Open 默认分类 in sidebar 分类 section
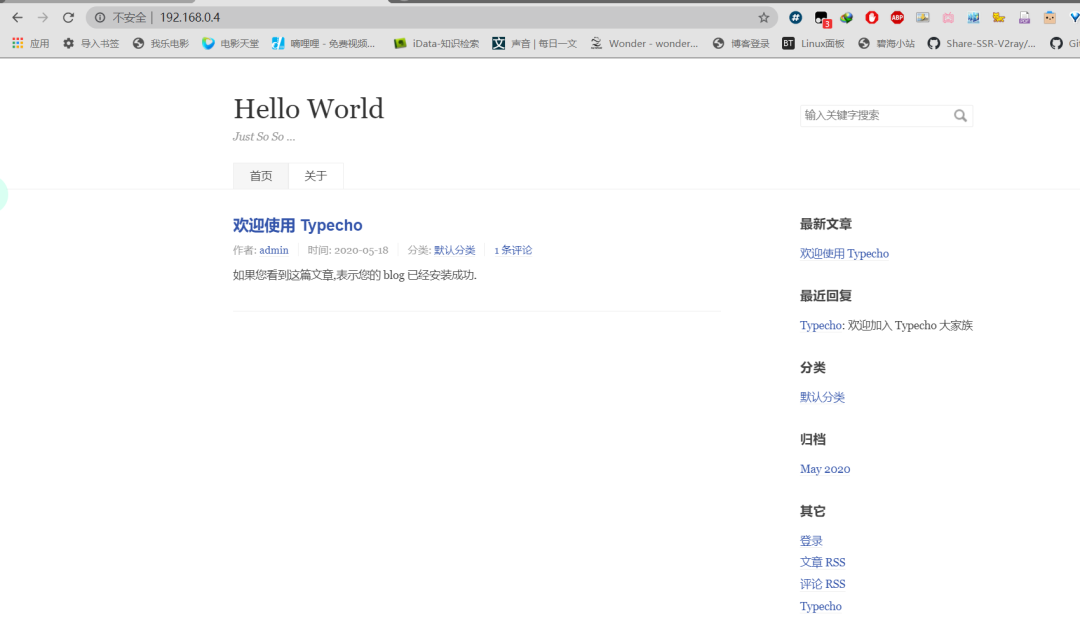 pyautogui.click(x=822, y=397)
